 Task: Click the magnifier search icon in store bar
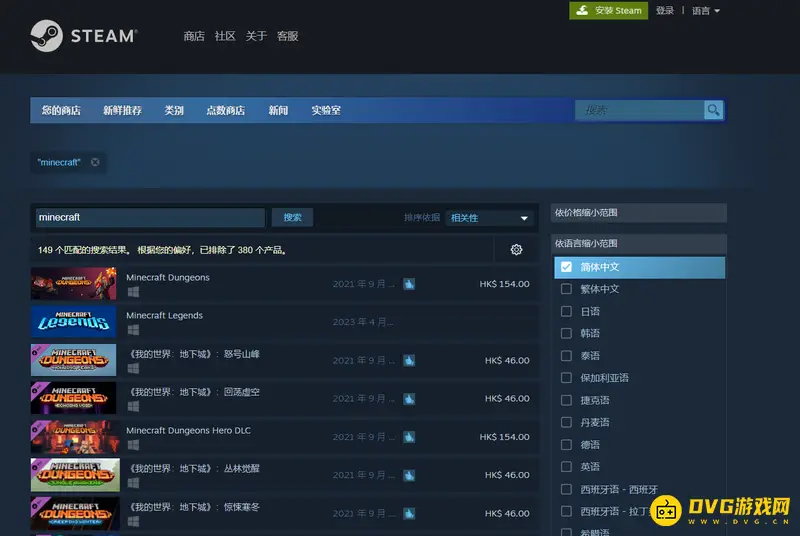[713, 110]
